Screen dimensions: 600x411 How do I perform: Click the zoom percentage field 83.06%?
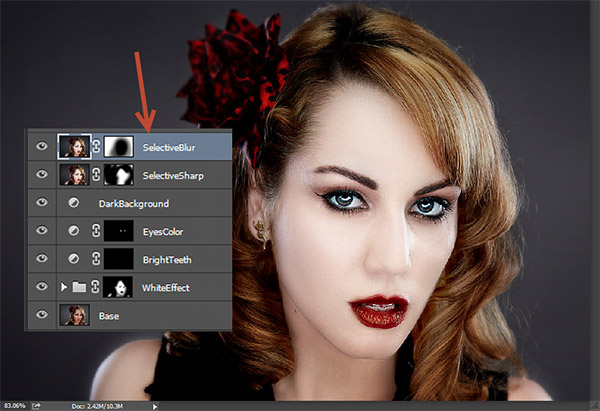14,406
